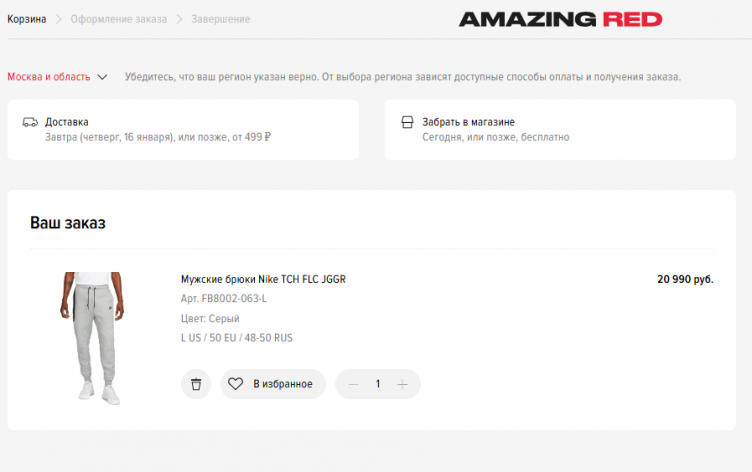Click the Цвет: Серый text
This screenshot has height=472, width=752.
click(210, 319)
